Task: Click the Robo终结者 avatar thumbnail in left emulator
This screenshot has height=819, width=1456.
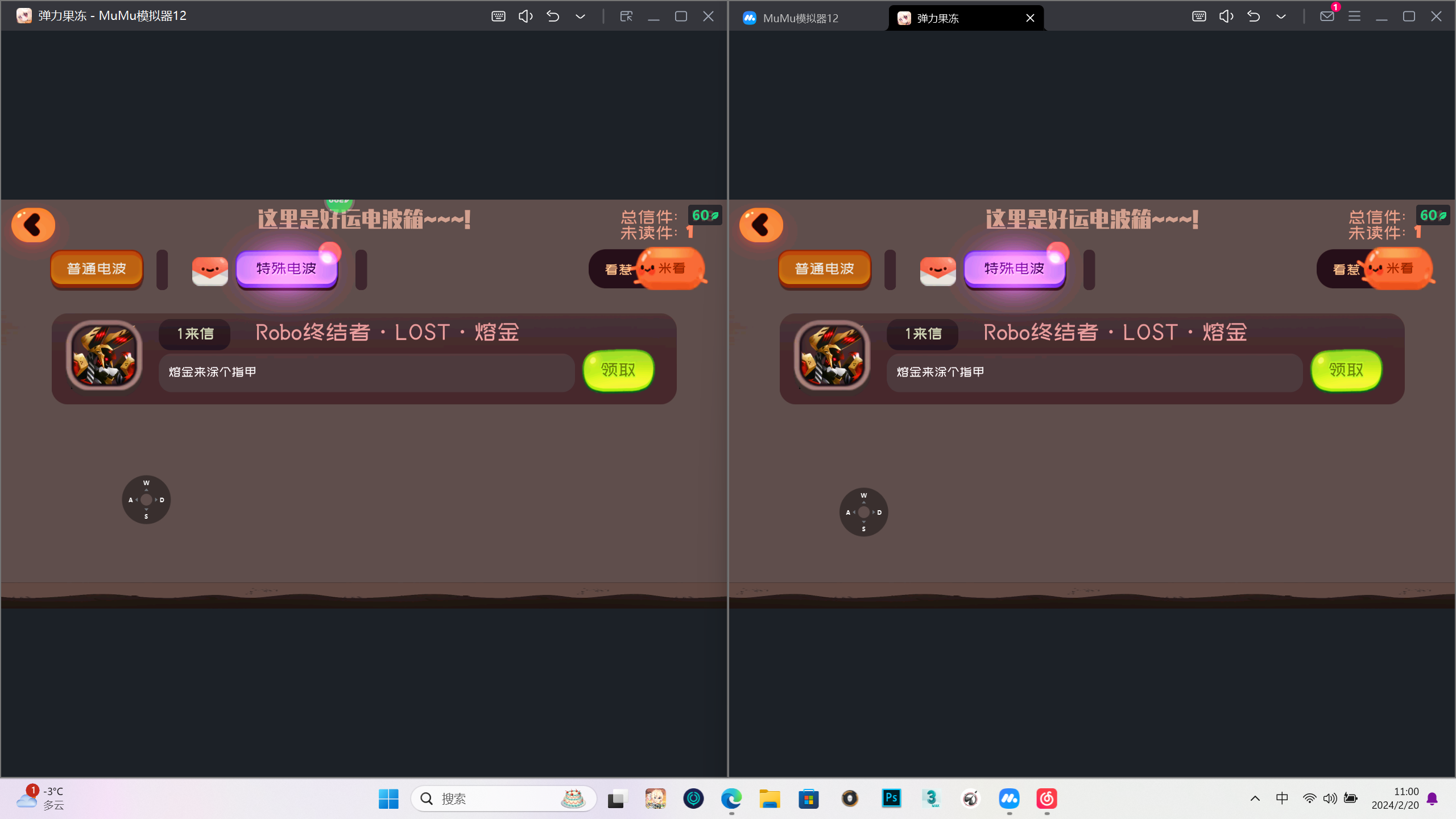Action: pos(104,356)
